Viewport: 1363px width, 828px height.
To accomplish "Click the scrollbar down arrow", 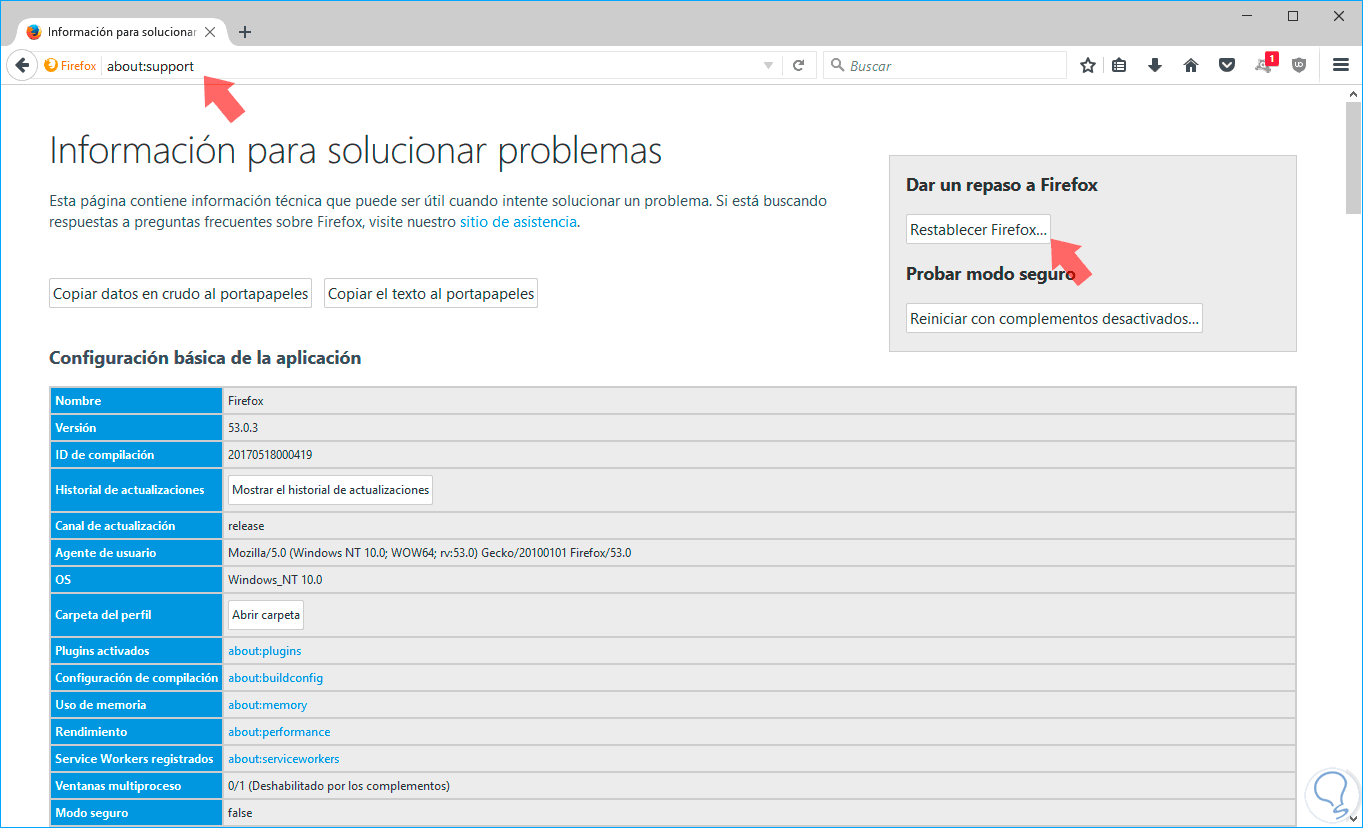I will click(1353, 819).
